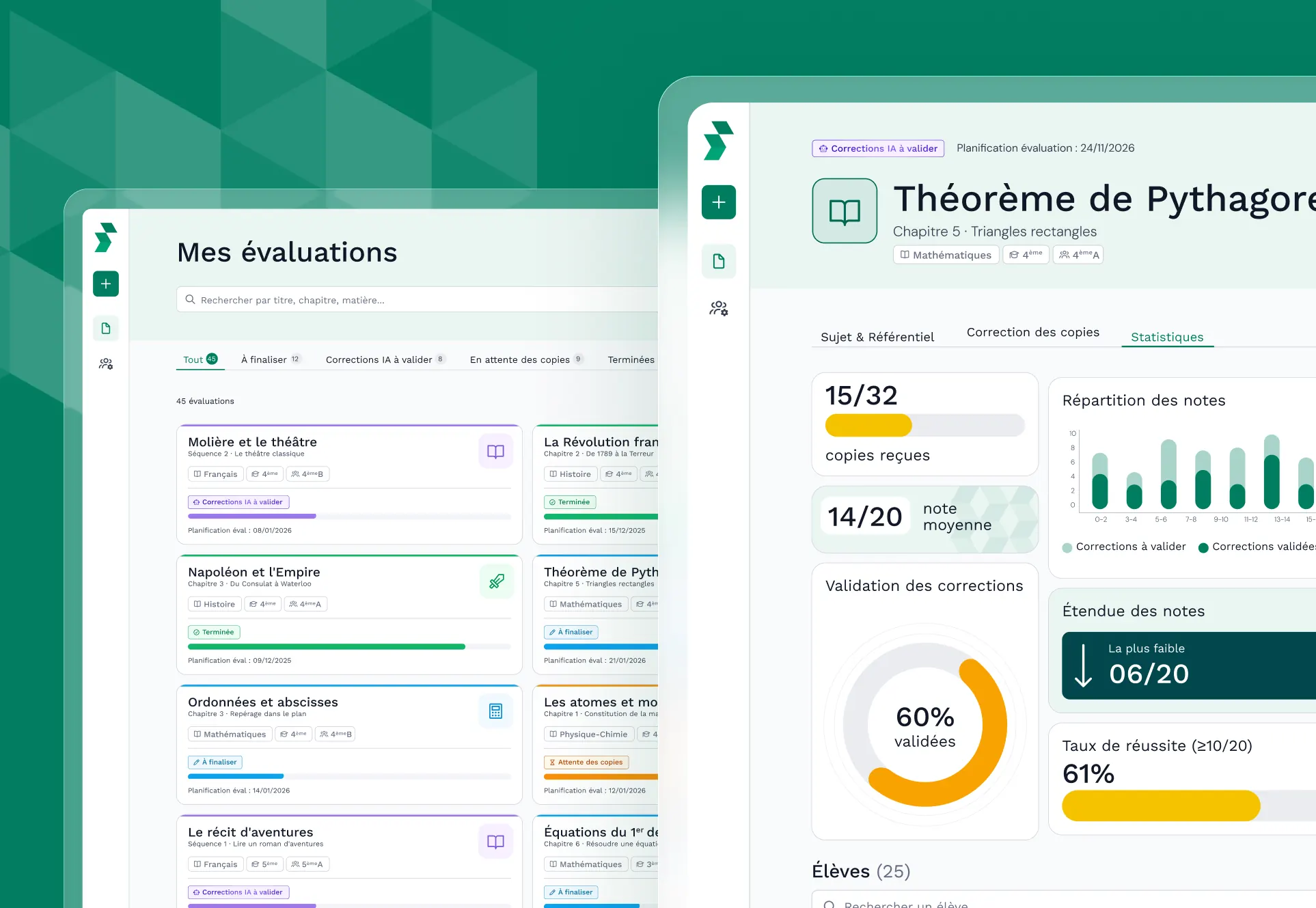Screen dimensions: 1316x908
Task: Click the calculator icon on Ordonnées et abscisses card
Action: coord(495,711)
